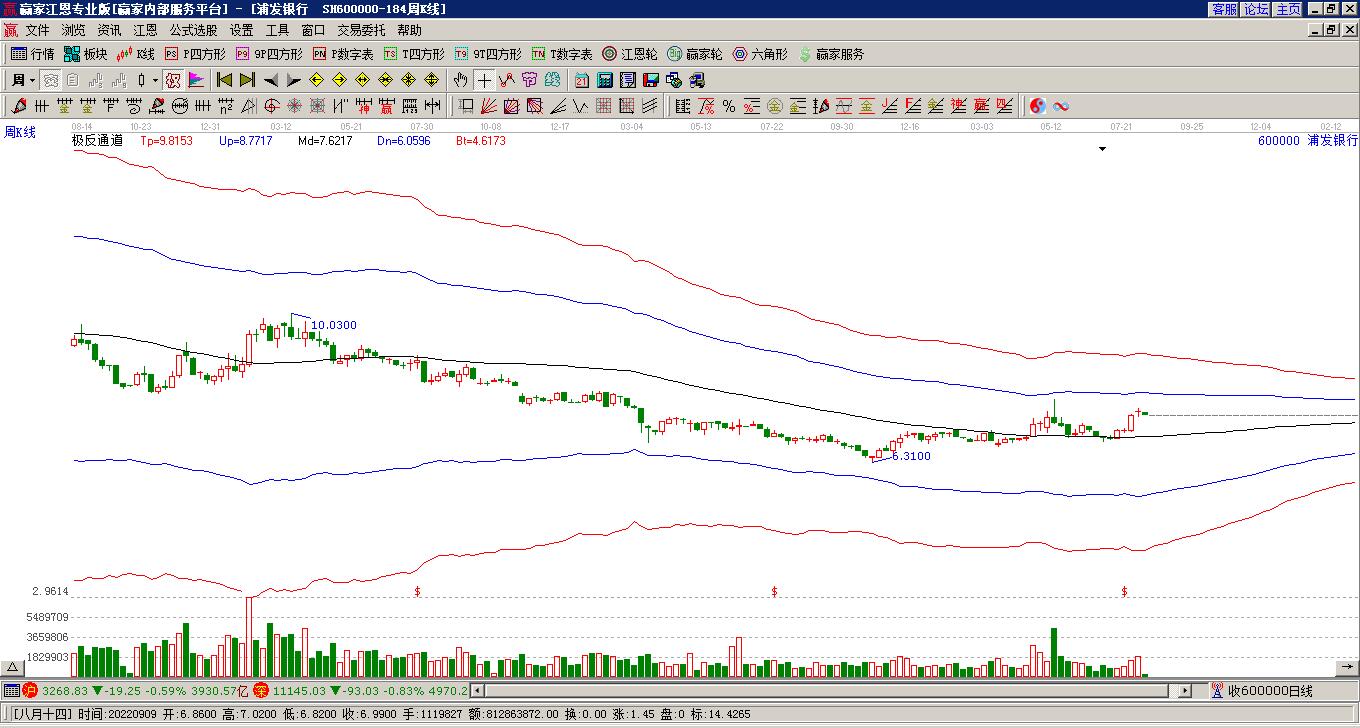
Task: Open the 江恩 menu
Action: pyautogui.click(x=145, y=30)
